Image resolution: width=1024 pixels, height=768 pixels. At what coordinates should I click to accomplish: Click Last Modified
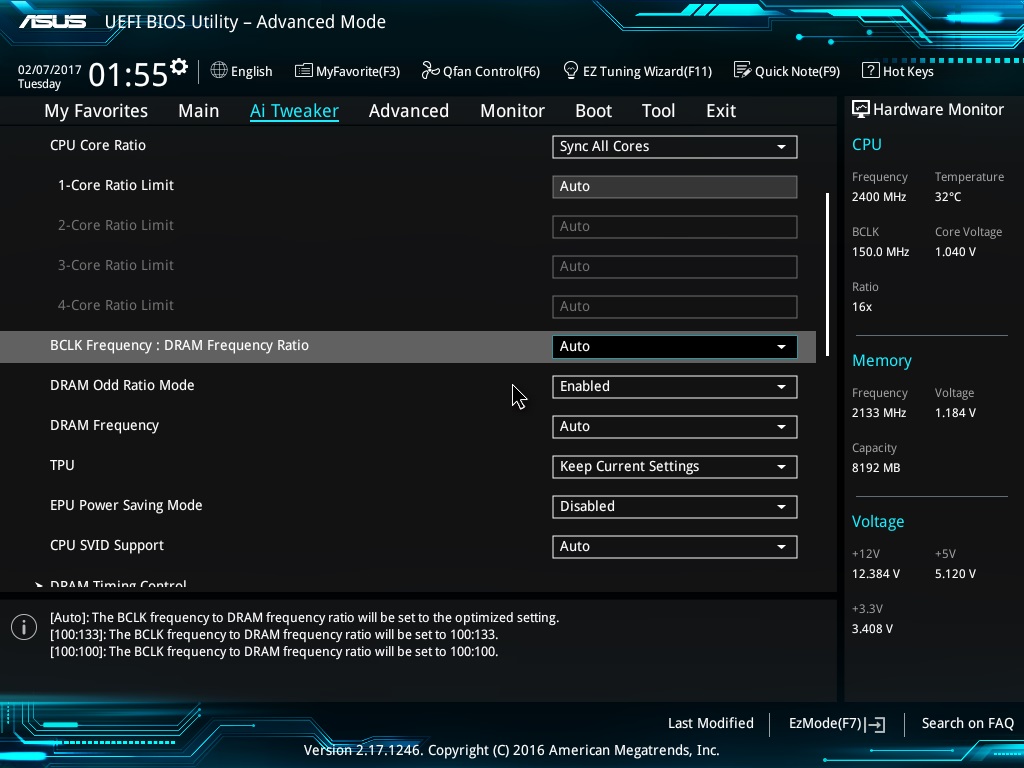(711, 723)
